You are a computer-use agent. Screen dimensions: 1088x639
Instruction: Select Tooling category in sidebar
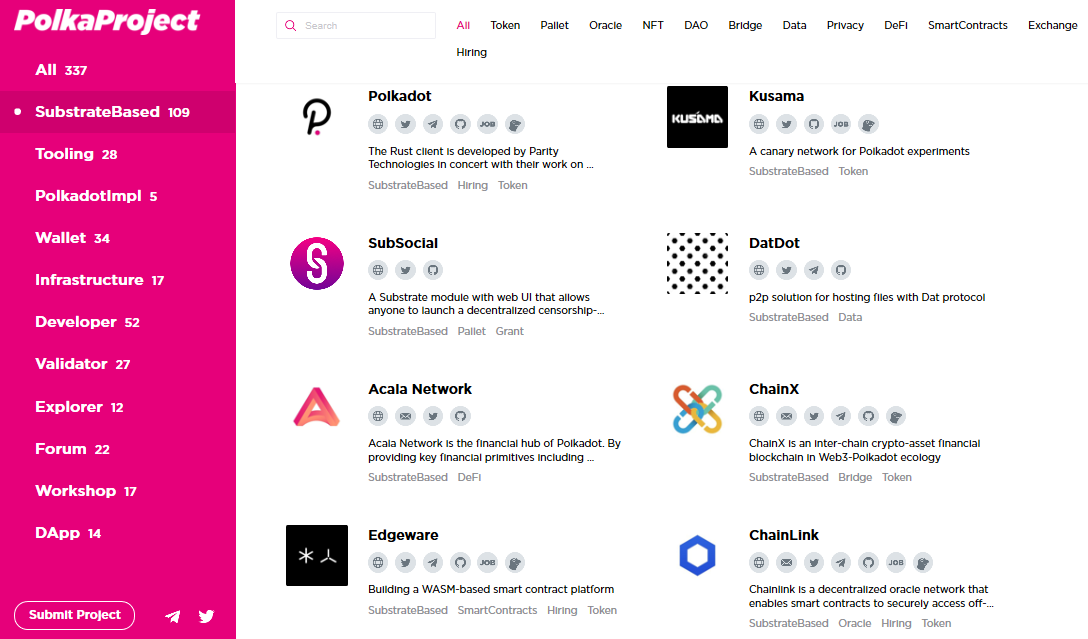(76, 154)
